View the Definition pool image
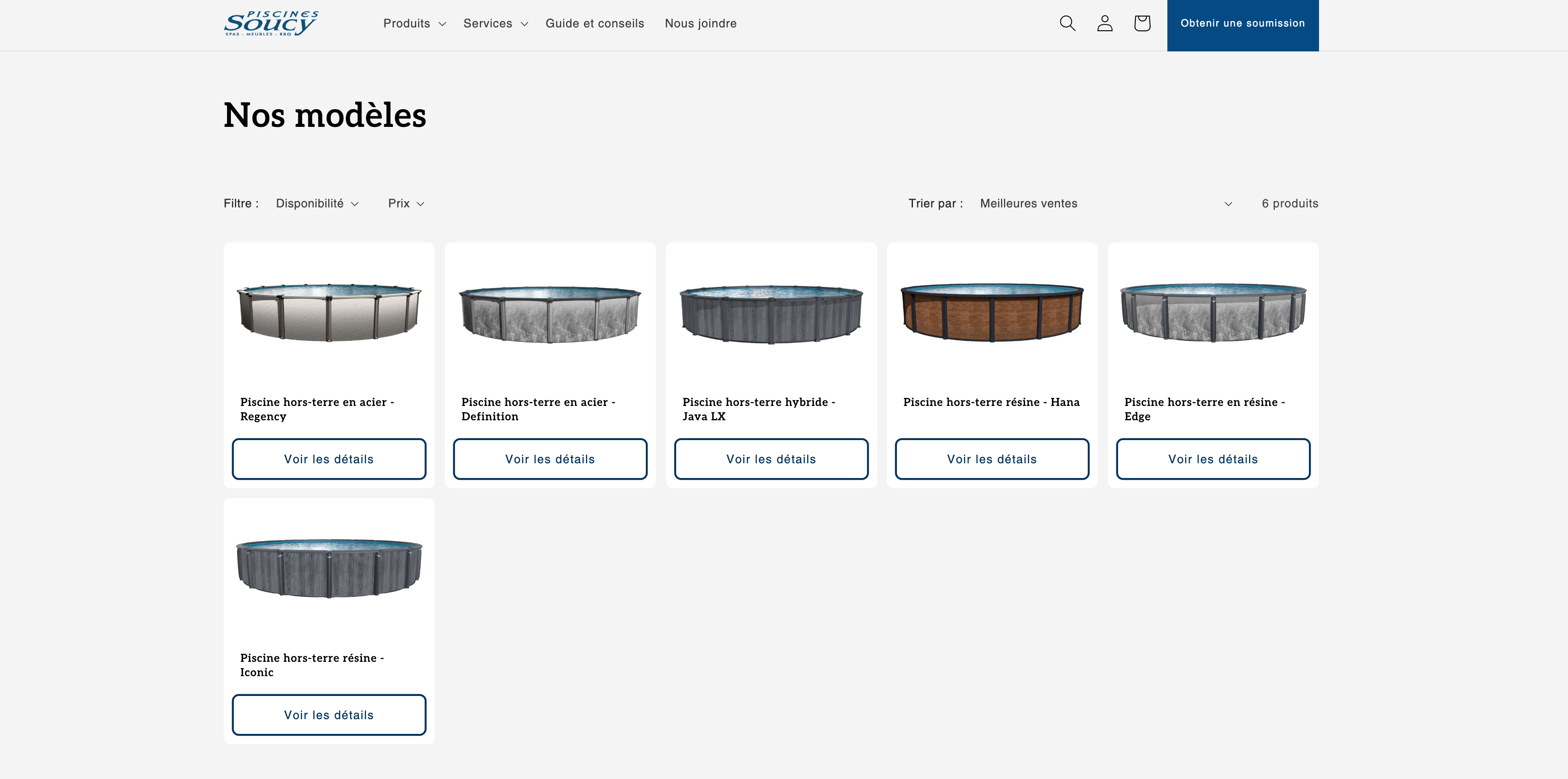Screen dimensions: 1568x779 point(550,314)
